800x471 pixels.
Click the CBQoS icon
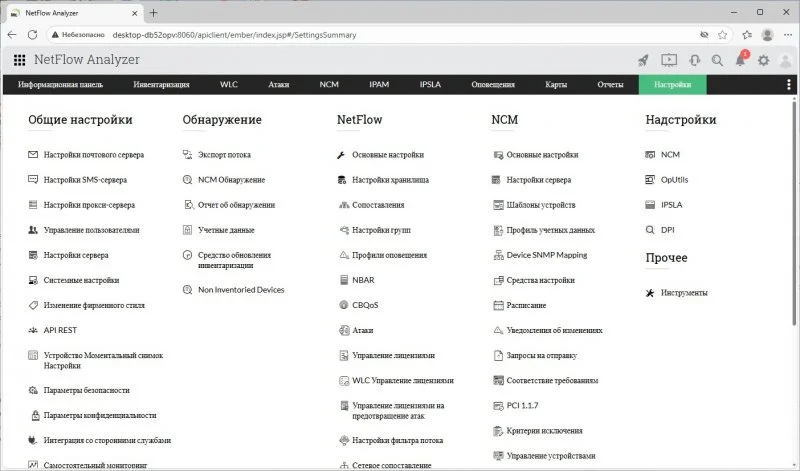(x=344, y=305)
